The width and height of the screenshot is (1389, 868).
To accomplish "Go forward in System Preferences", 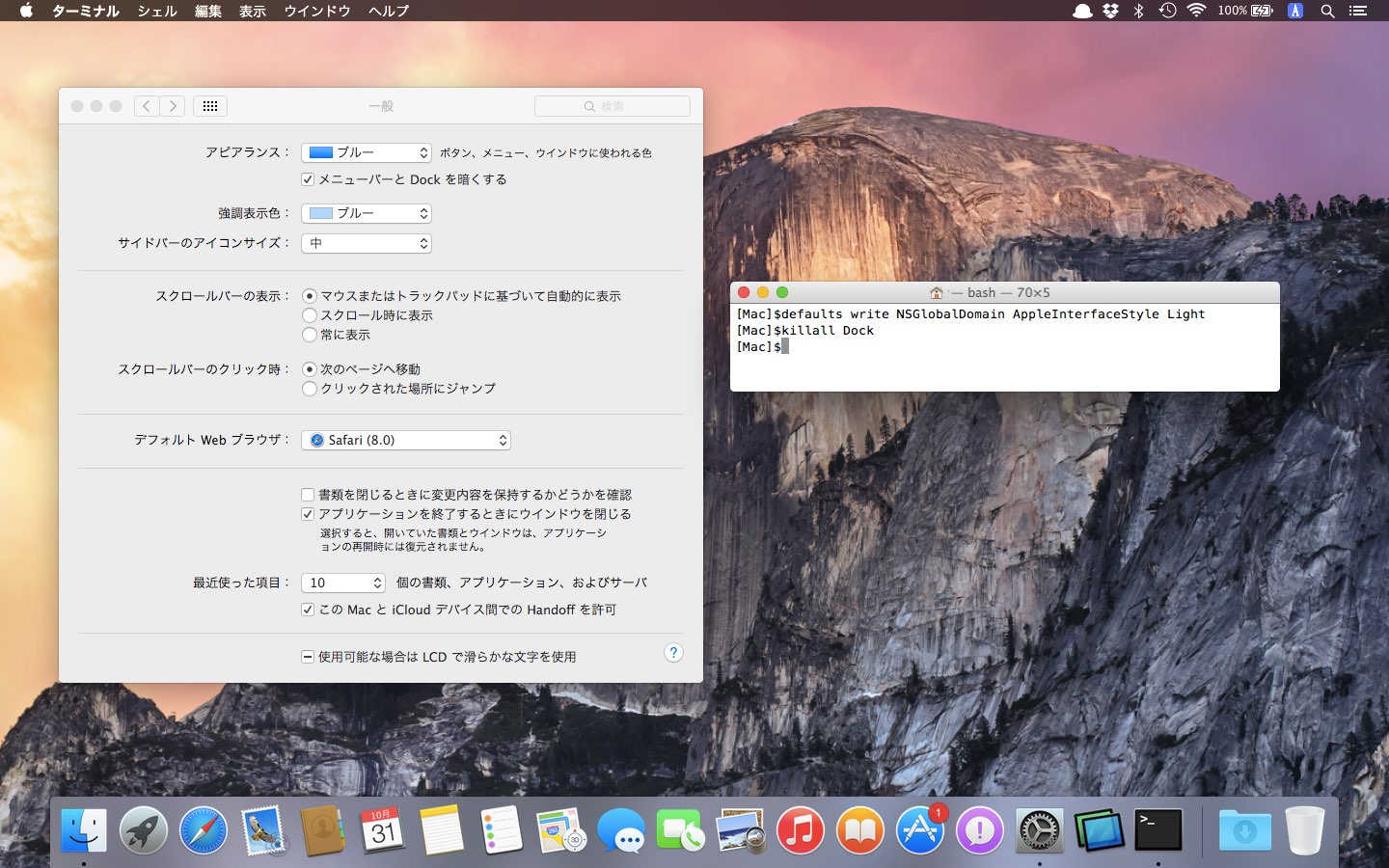I will [173, 106].
